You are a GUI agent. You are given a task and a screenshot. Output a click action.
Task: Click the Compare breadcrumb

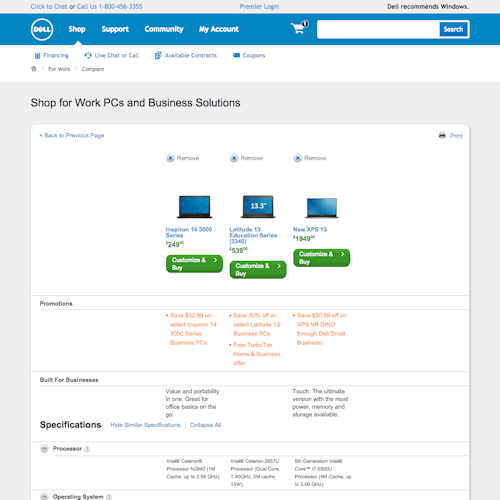pos(93,69)
